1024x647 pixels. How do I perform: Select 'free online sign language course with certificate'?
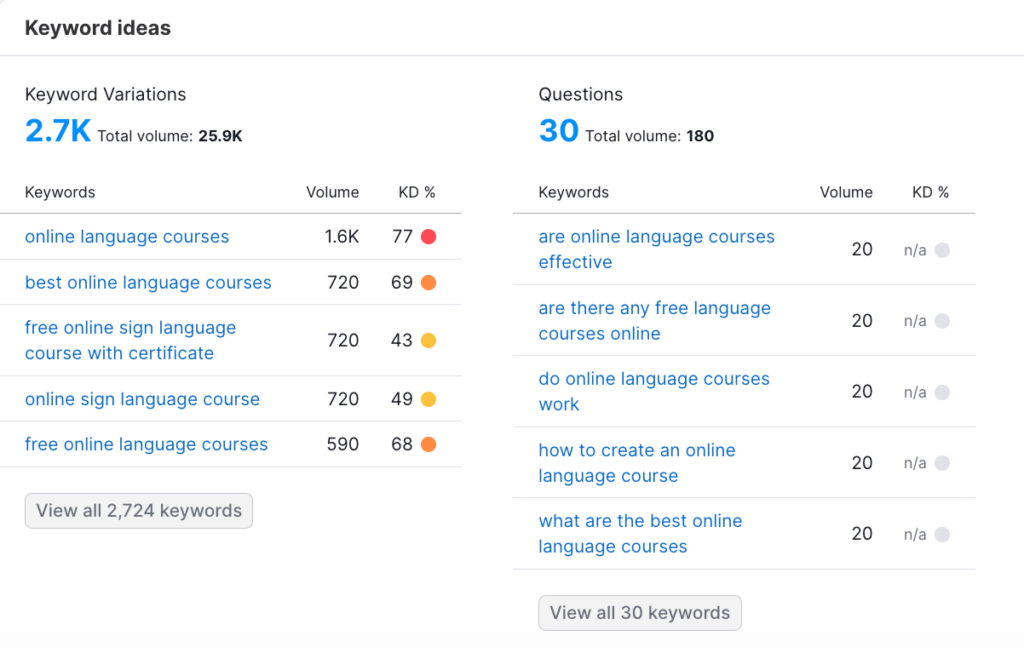click(x=130, y=340)
